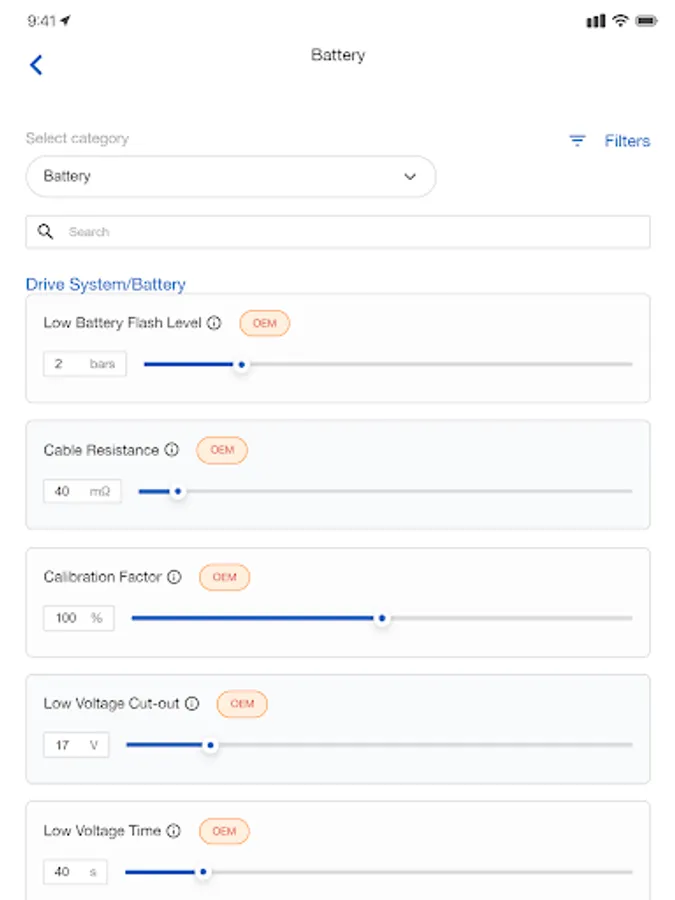Click the Low Voltage Time value field
The height and width of the screenshot is (900, 675).
(75, 872)
